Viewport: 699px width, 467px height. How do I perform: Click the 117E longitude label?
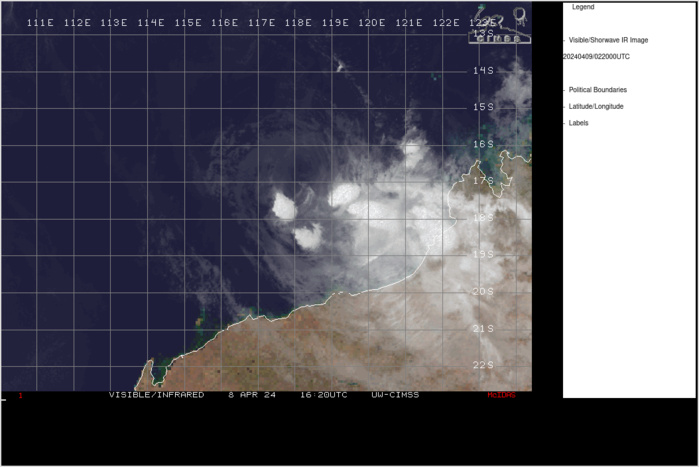[261, 22]
